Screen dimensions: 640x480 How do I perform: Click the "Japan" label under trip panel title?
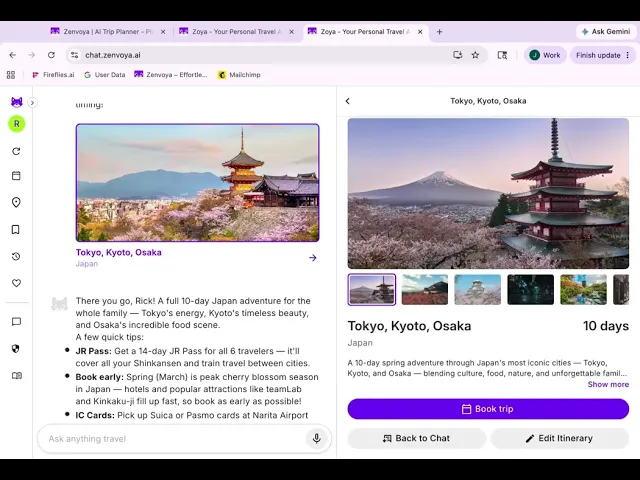point(360,343)
